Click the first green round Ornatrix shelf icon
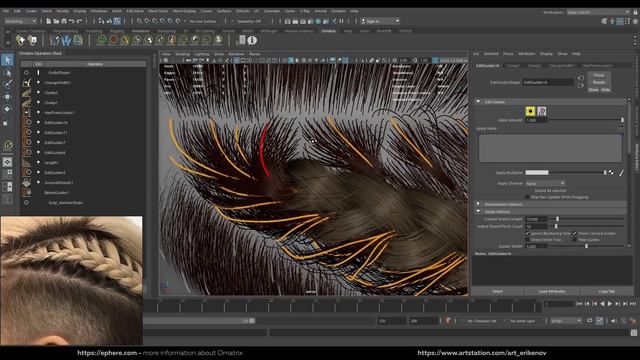 [102, 40]
